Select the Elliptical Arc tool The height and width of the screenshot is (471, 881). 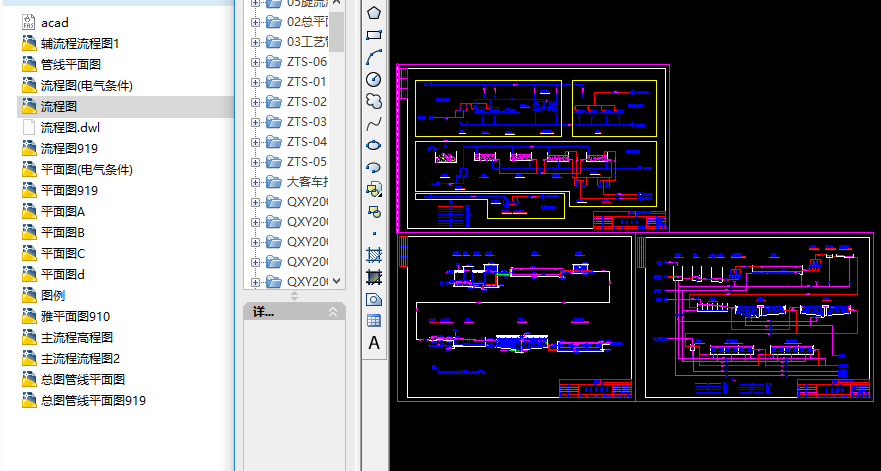374,167
